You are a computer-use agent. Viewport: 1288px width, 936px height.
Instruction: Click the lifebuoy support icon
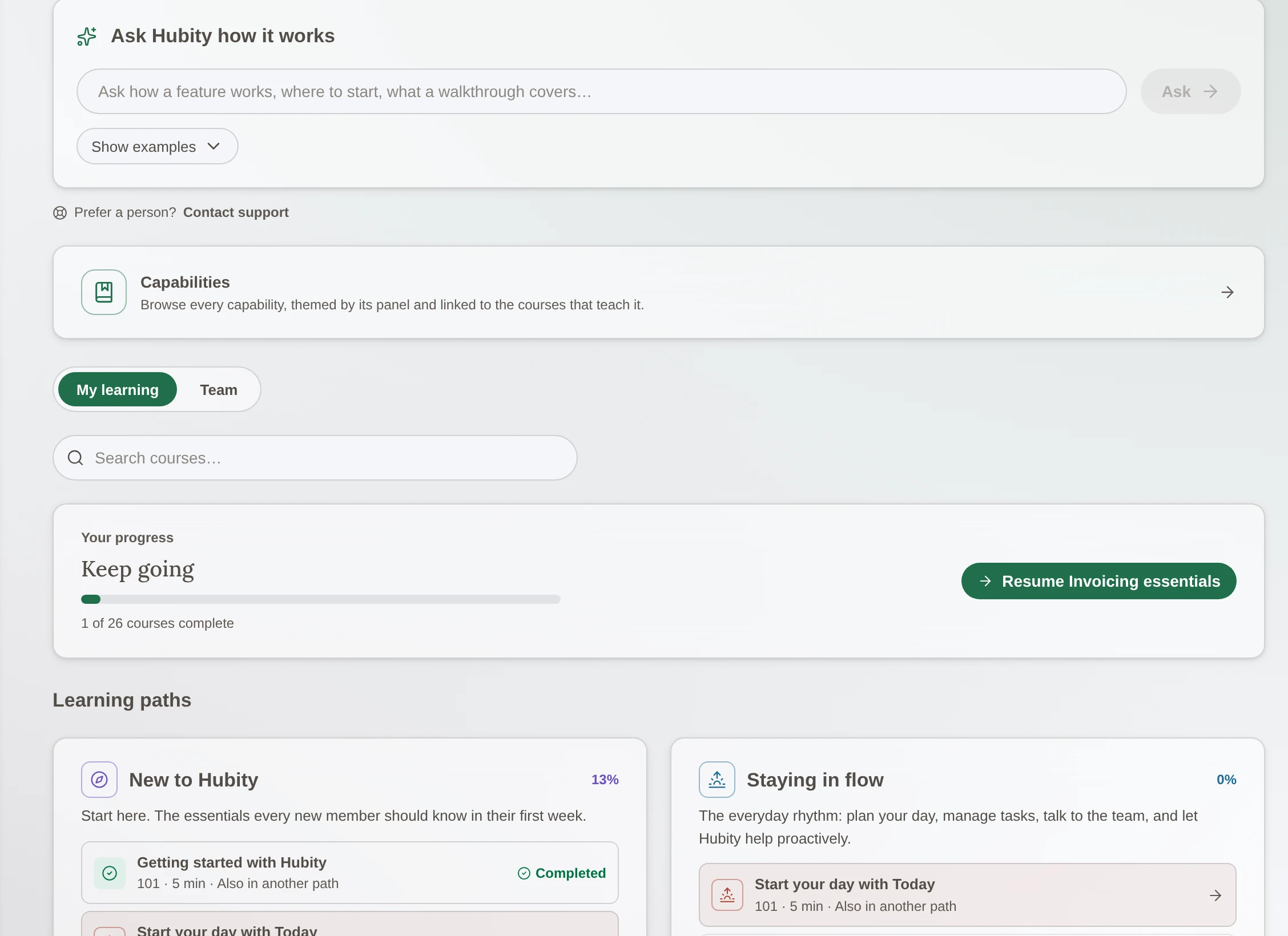pyautogui.click(x=60, y=213)
